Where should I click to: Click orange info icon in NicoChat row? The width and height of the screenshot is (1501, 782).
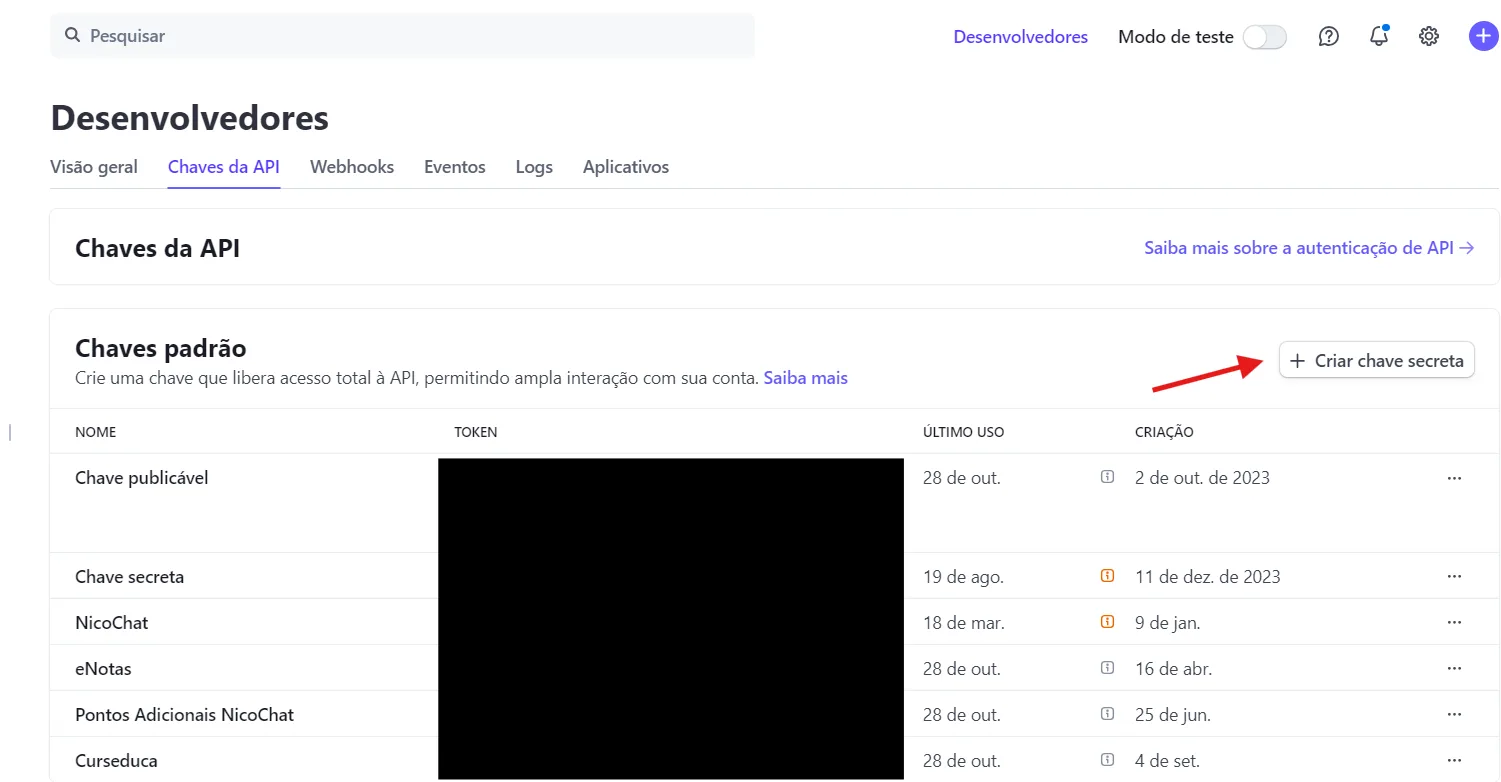[x=1107, y=622]
